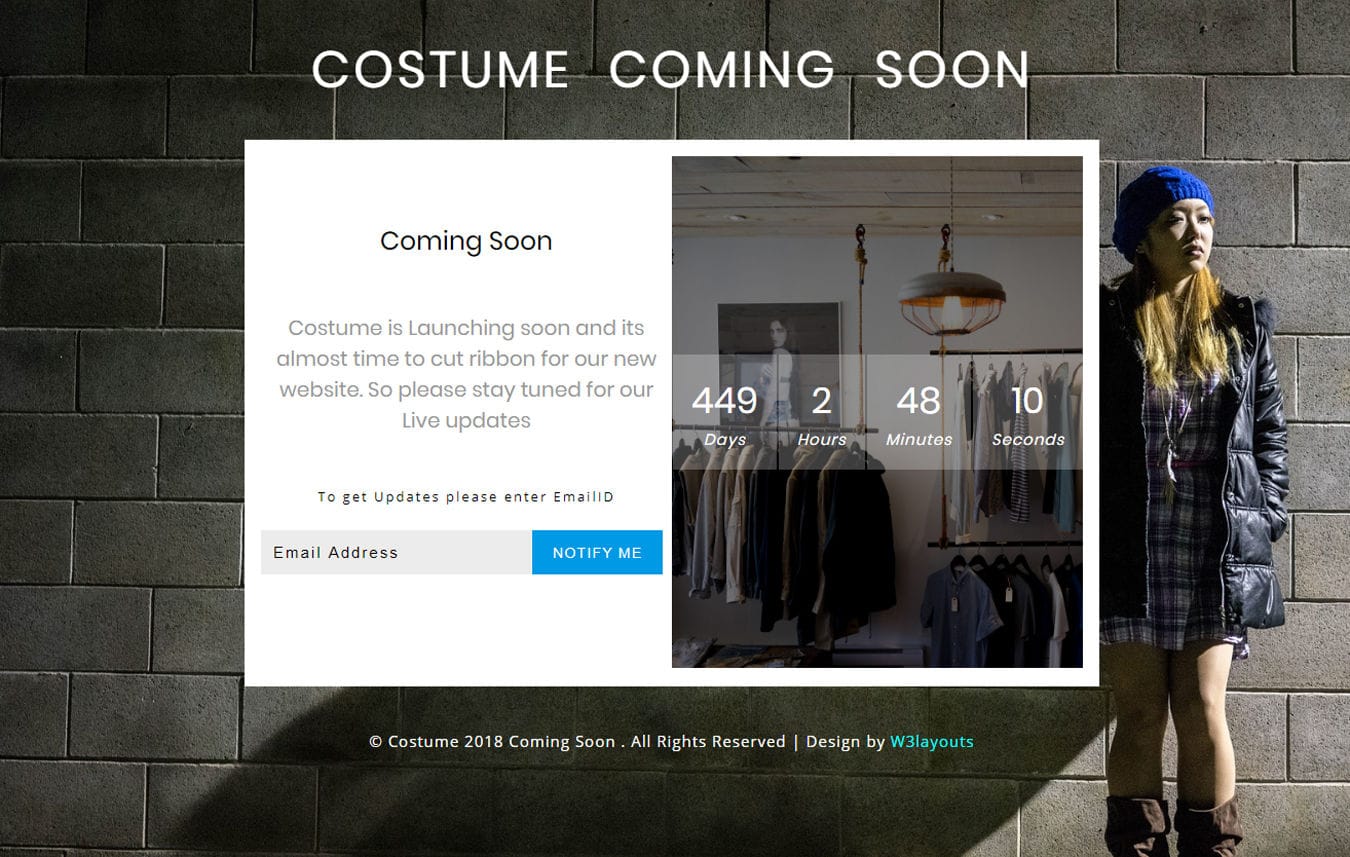Viewport: 1350px width, 857px height.
Task: Click the 2 Hours countdown box
Action: 822,412
